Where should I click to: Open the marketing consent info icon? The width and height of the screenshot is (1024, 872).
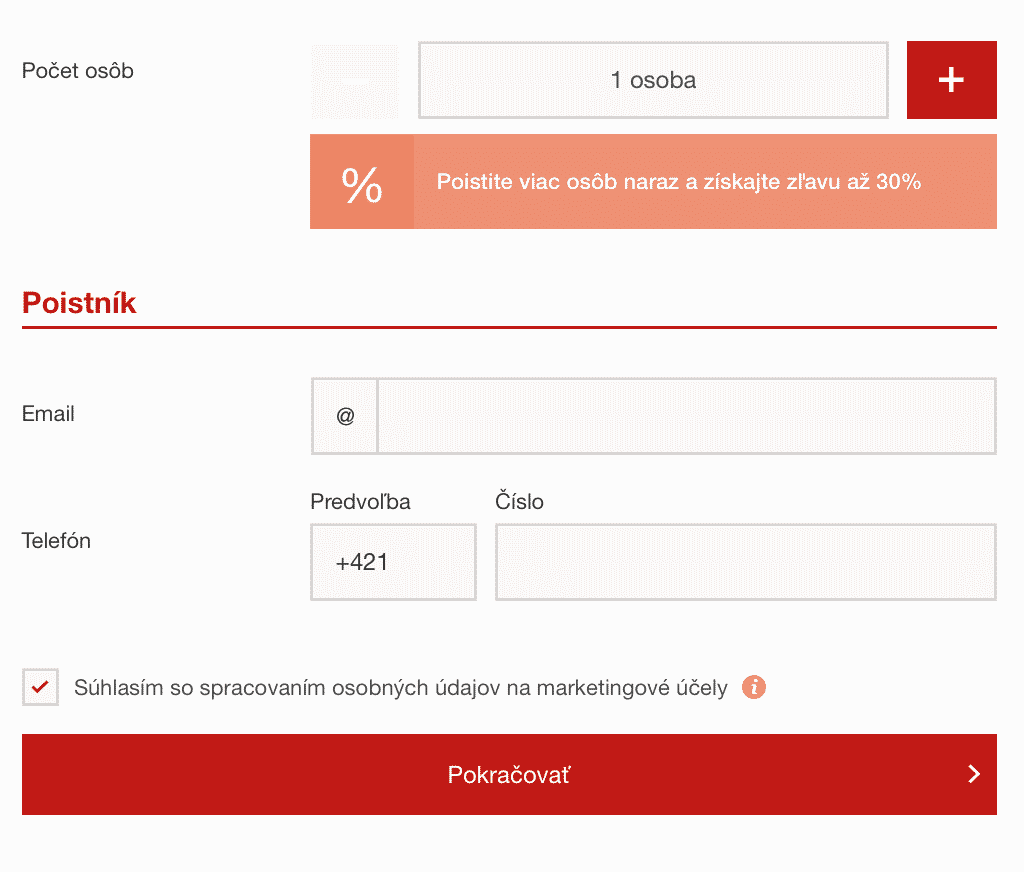tap(754, 687)
